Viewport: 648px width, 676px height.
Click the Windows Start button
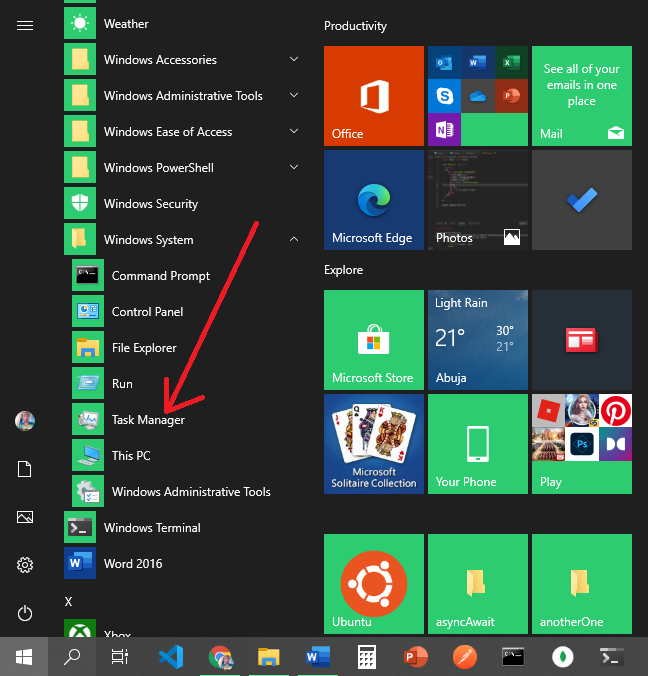pos(24,657)
